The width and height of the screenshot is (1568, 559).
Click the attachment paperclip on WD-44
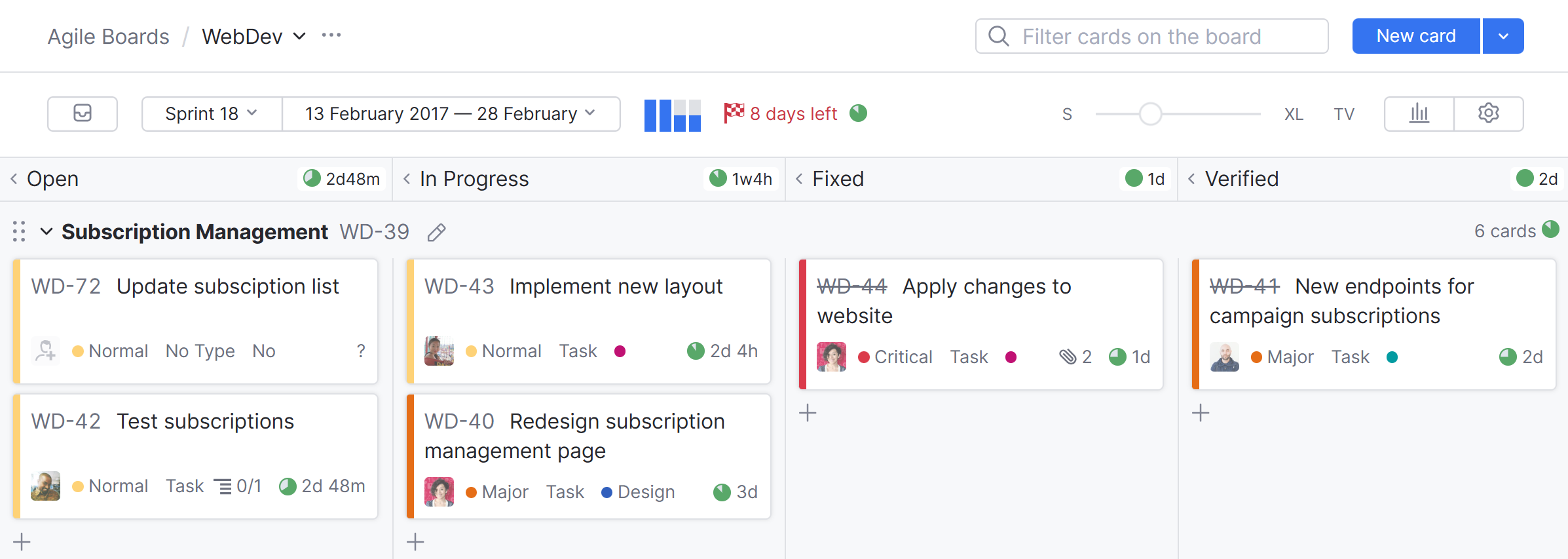coord(1068,357)
